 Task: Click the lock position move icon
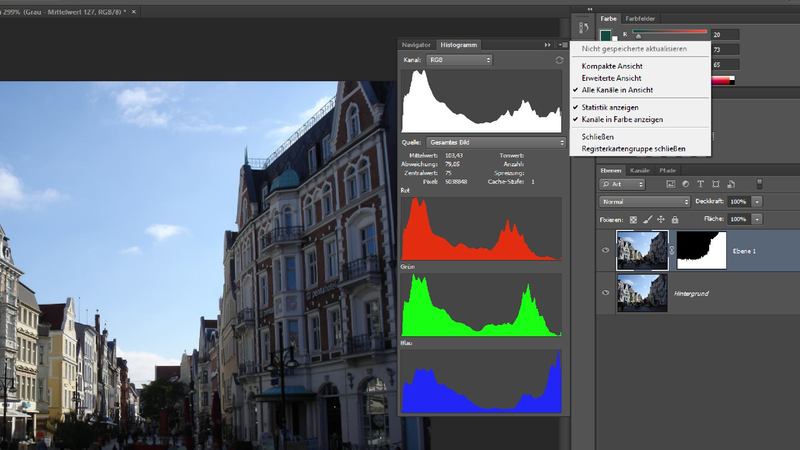pyautogui.click(x=660, y=218)
